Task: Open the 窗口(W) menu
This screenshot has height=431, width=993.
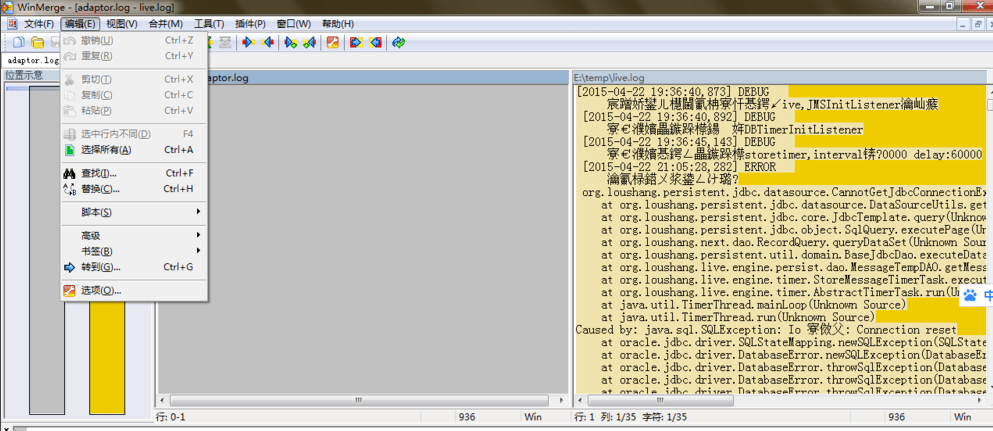Action: pos(294,24)
